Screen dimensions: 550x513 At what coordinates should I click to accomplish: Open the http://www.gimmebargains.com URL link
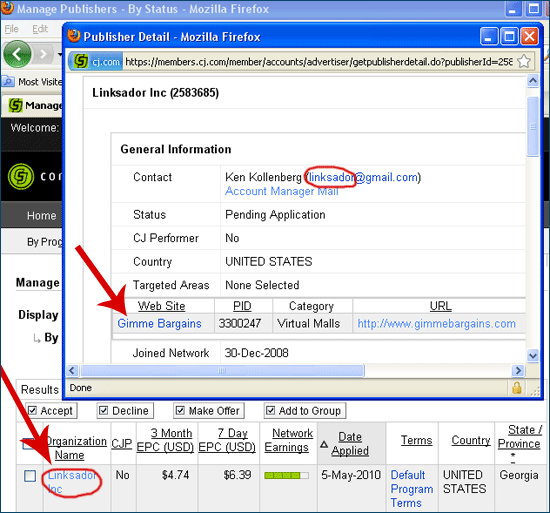pos(436,323)
